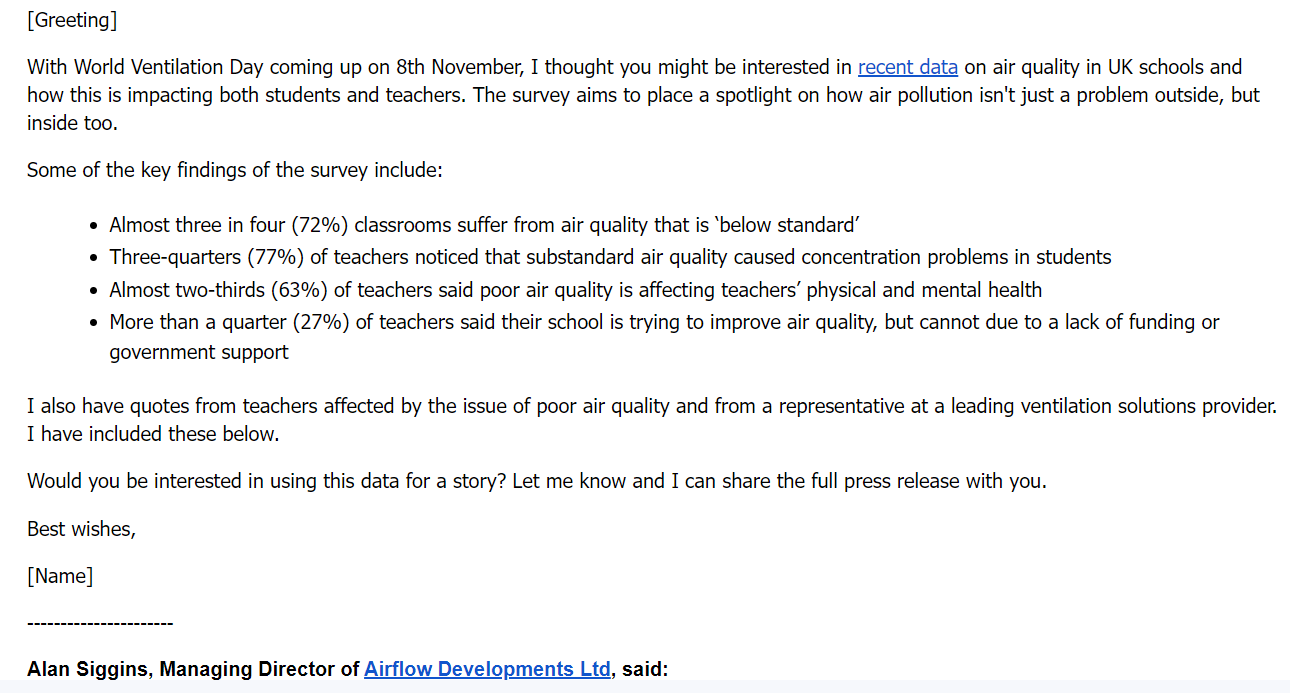
Task: Click the 27% of teachers bullet point
Action: click(x=664, y=322)
